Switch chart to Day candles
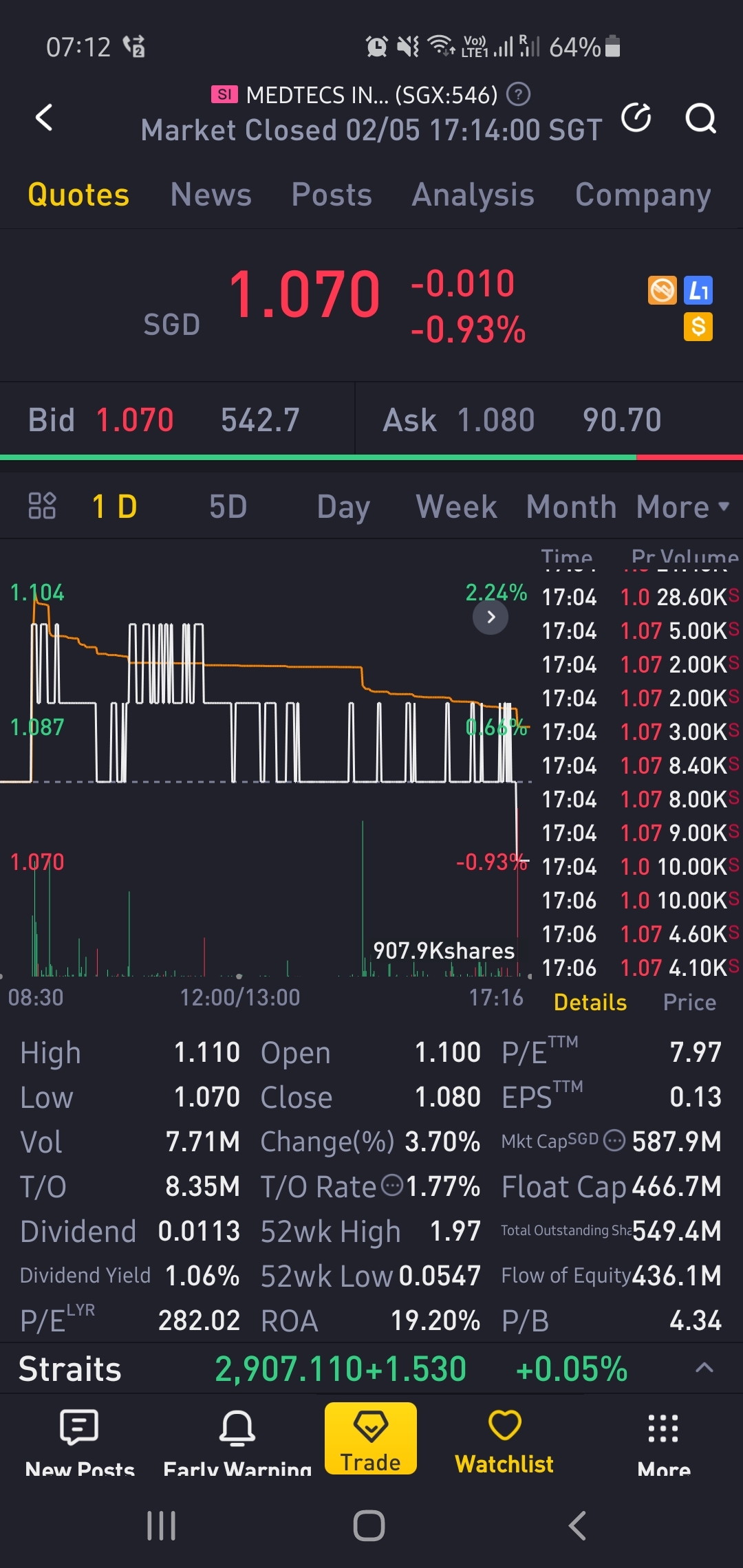 (343, 507)
